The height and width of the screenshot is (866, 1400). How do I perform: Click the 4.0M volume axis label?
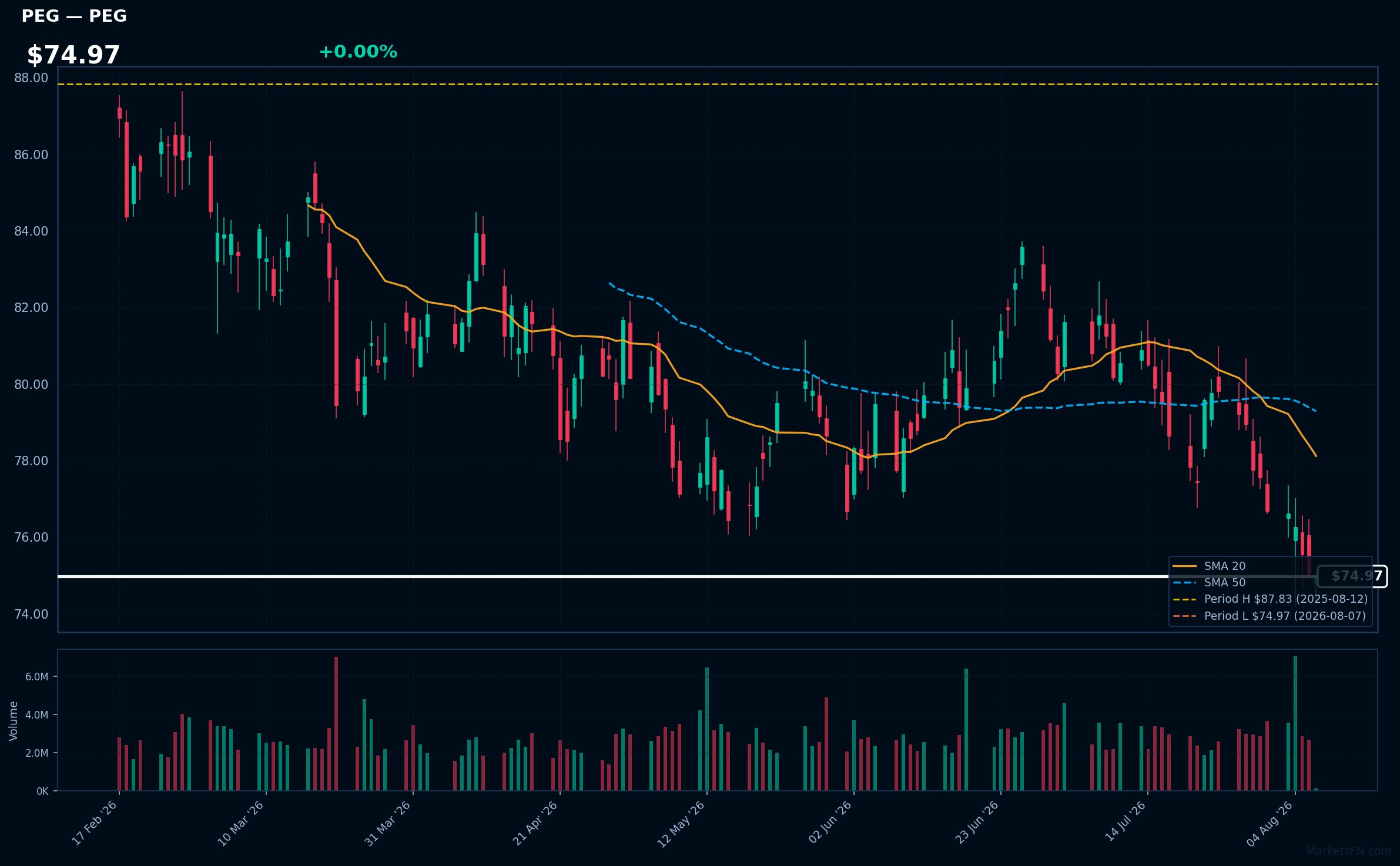36,715
